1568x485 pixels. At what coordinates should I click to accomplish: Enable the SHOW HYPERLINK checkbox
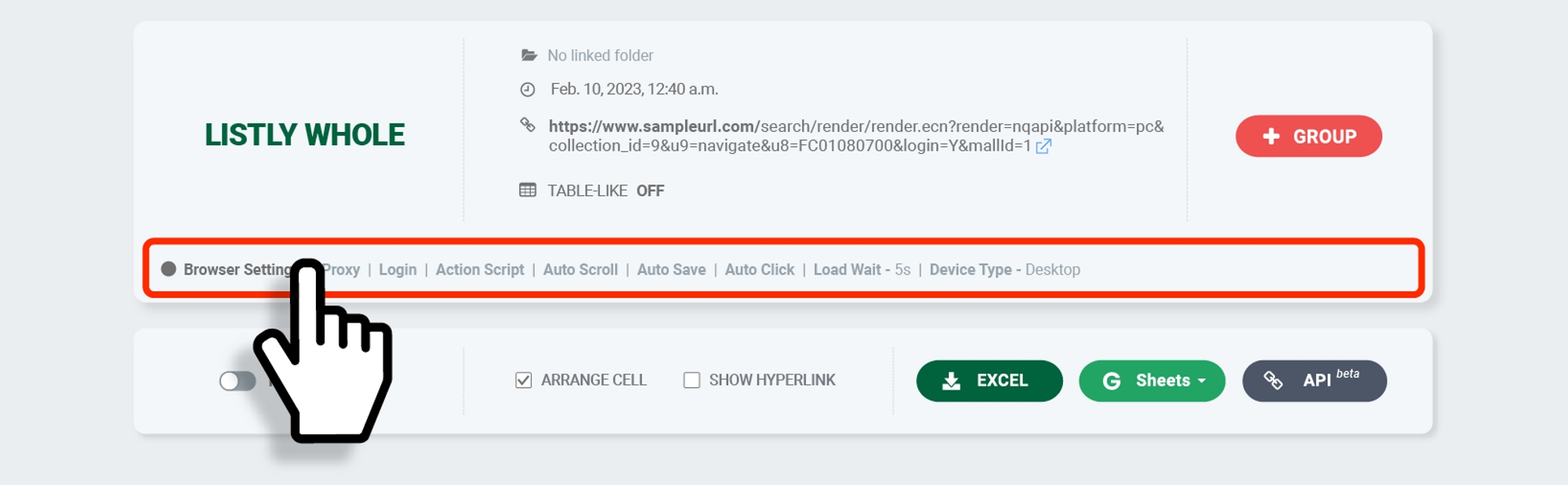pyautogui.click(x=691, y=381)
